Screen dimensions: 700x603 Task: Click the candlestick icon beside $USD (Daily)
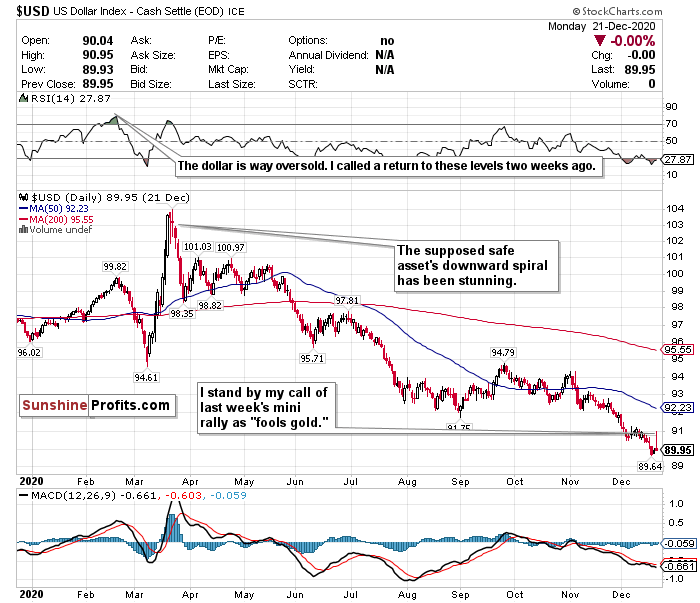[x=23, y=197]
